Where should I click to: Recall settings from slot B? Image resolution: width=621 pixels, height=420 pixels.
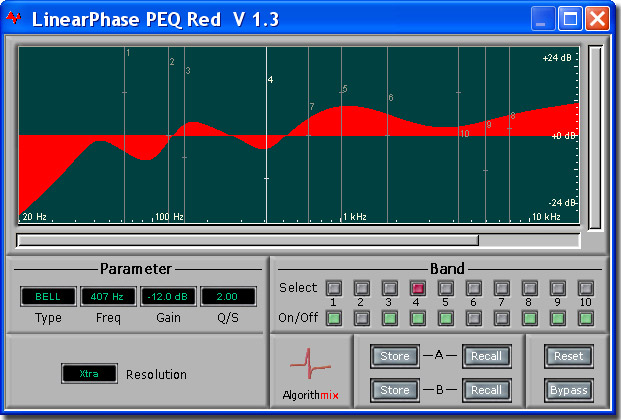coord(486,390)
